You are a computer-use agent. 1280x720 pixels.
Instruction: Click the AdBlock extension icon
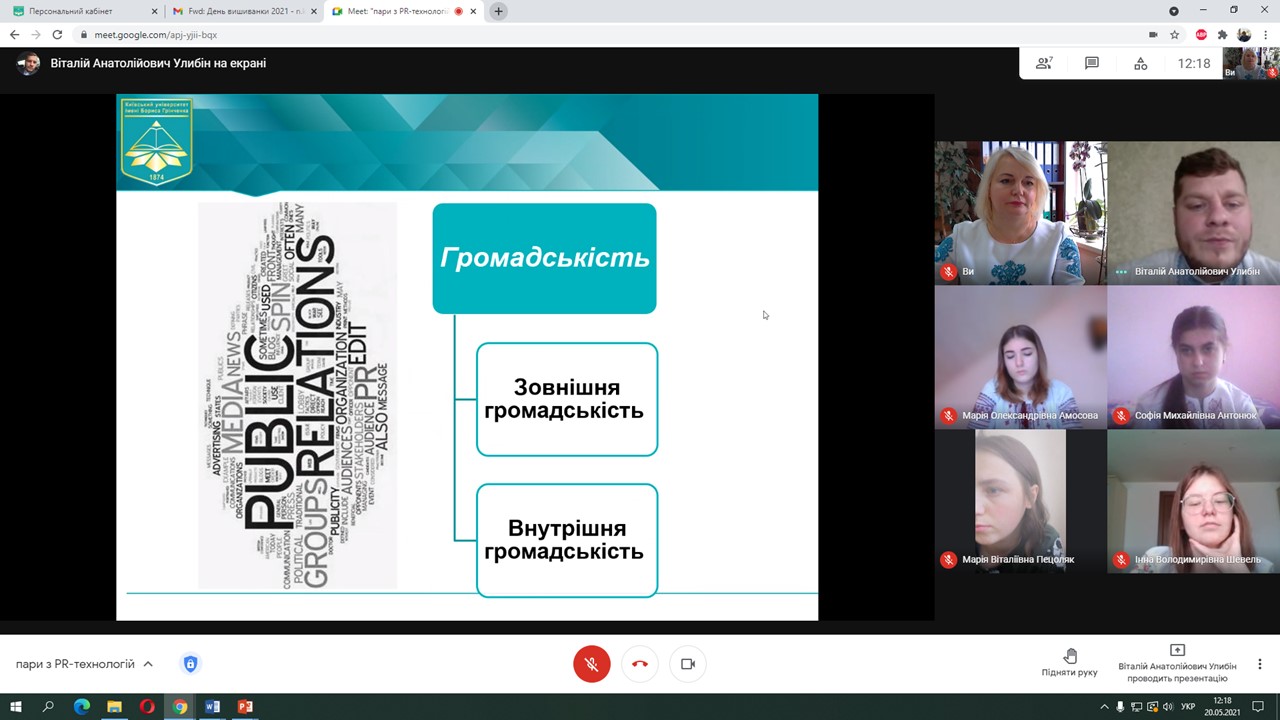(x=1201, y=35)
